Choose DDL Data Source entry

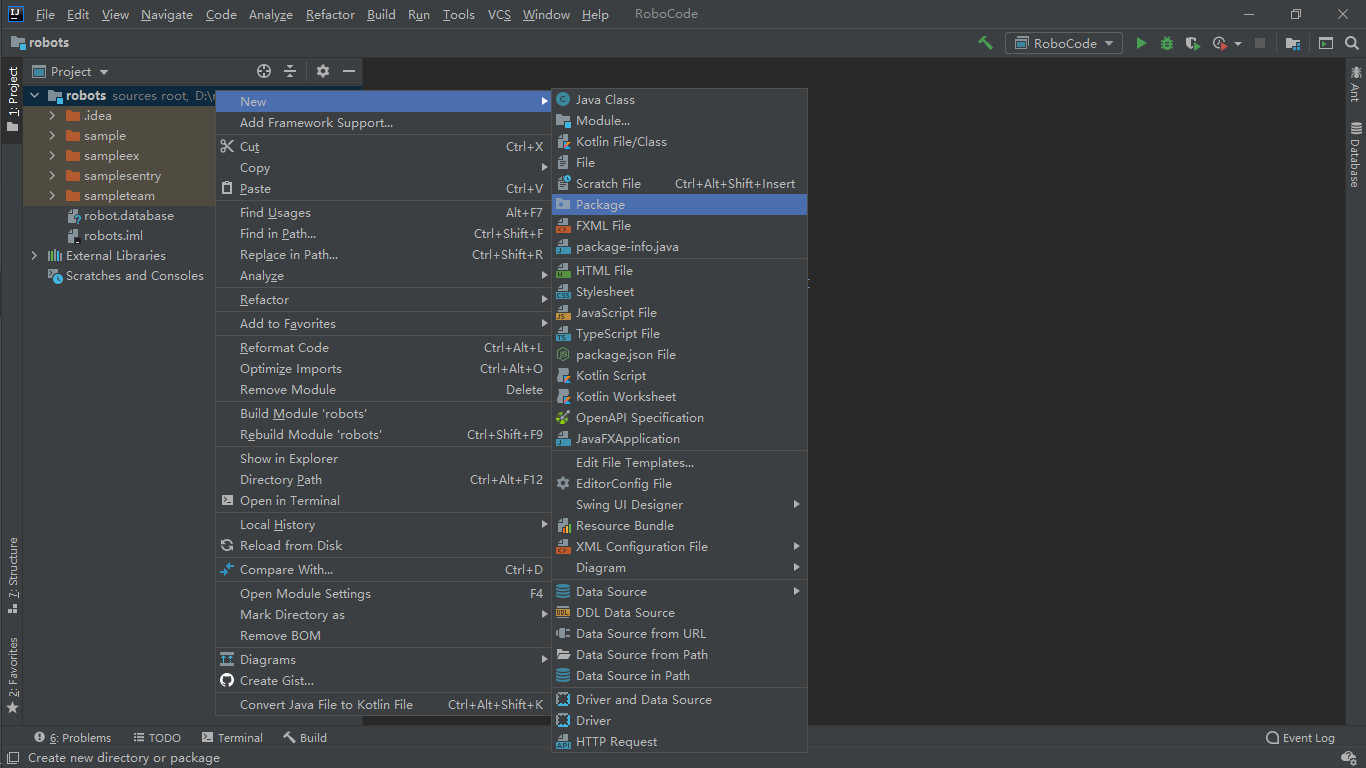click(679, 613)
